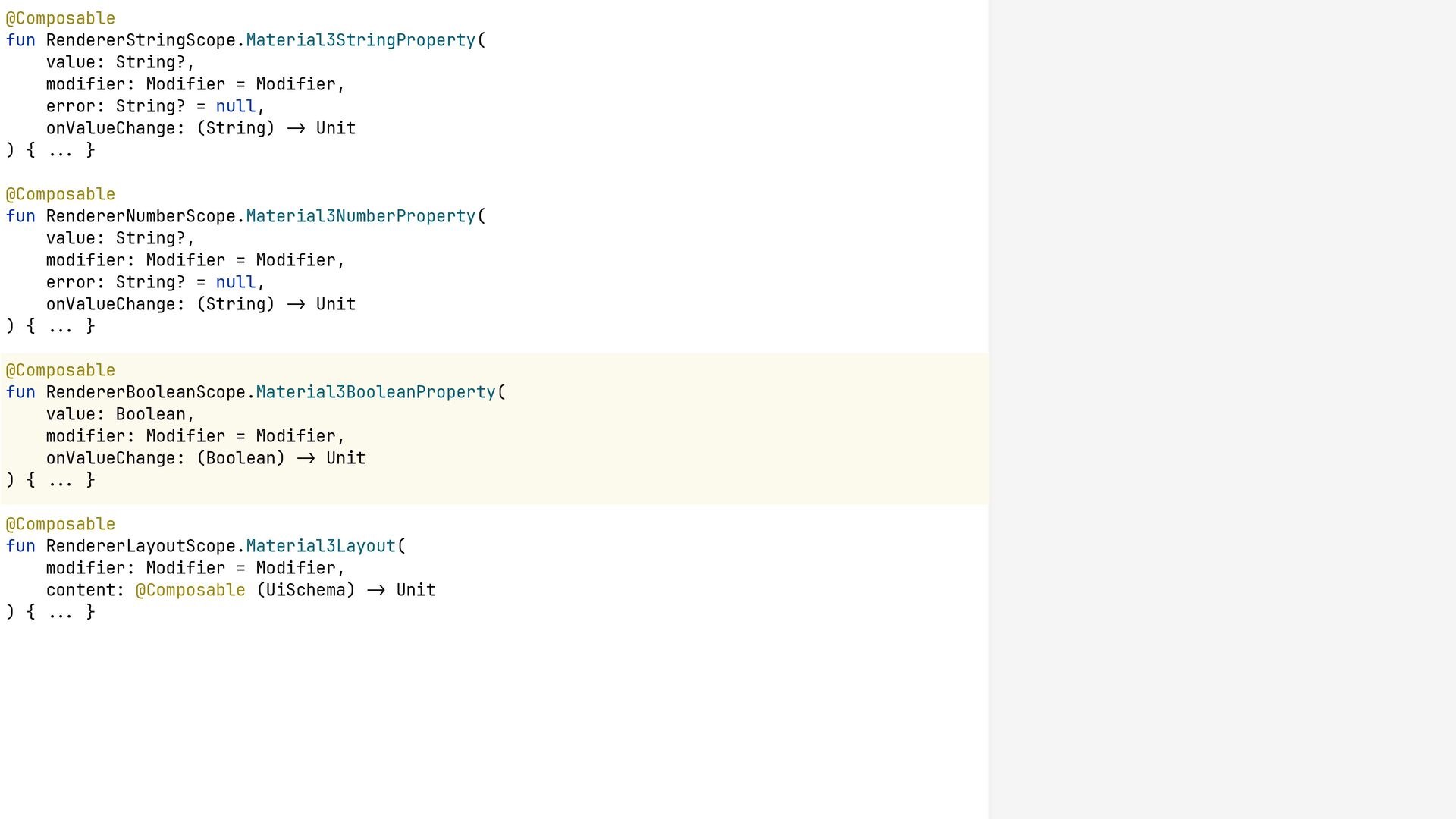The height and width of the screenshot is (819, 1456).
Task: Click the UiSchema type in content lambda
Action: (306, 590)
